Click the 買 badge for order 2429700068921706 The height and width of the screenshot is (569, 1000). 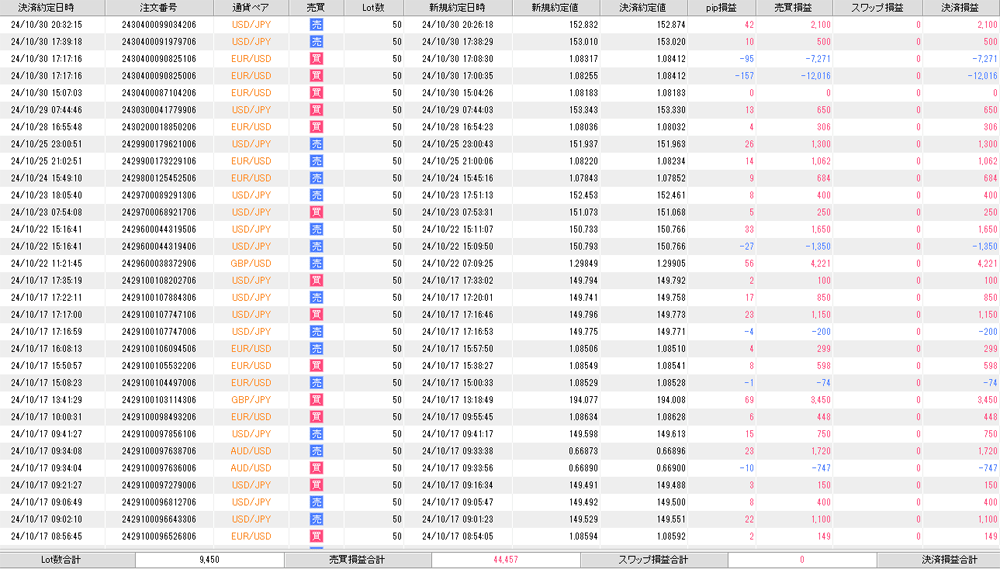click(316, 212)
